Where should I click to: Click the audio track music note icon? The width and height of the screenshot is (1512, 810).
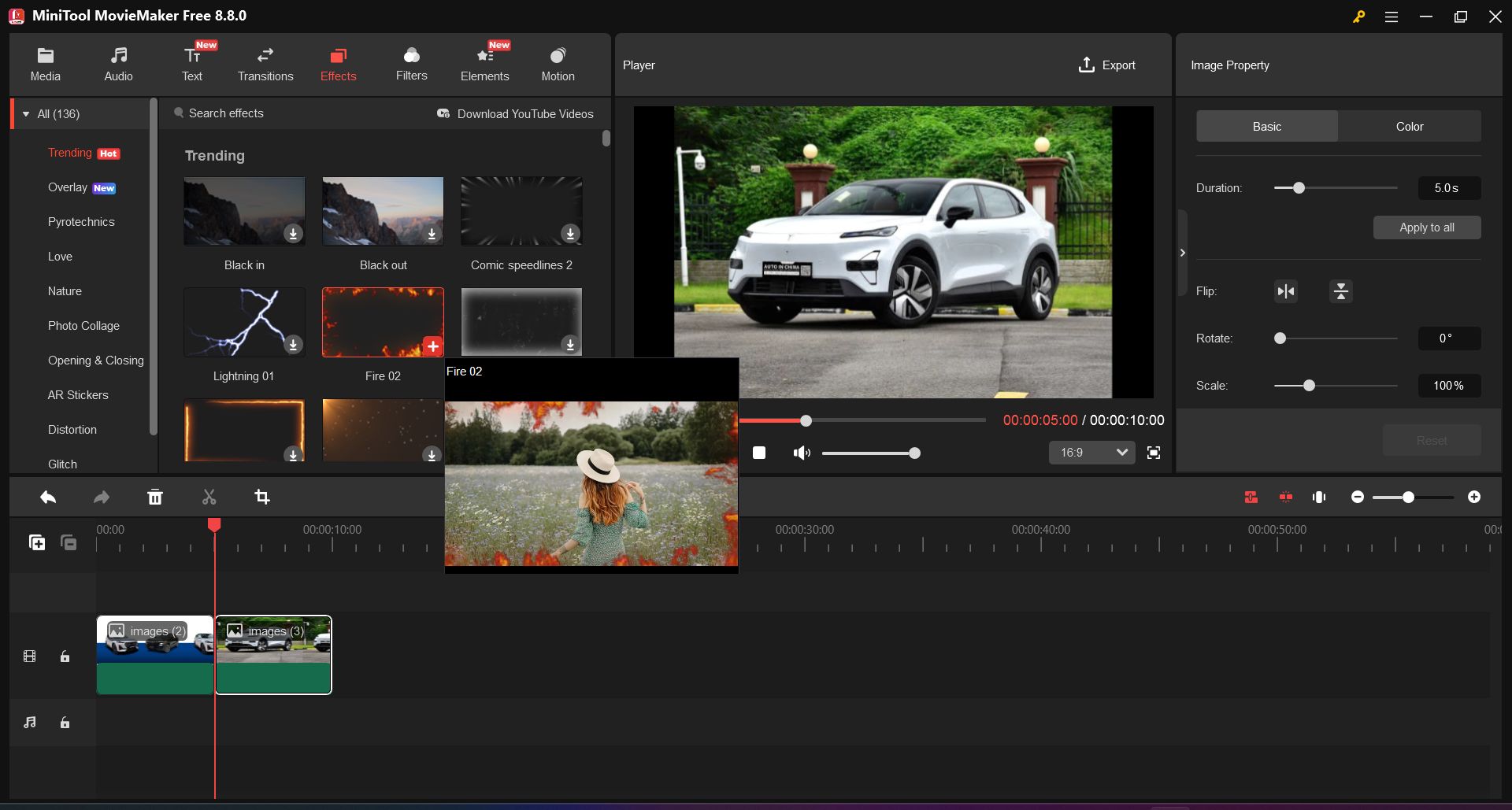(30, 722)
